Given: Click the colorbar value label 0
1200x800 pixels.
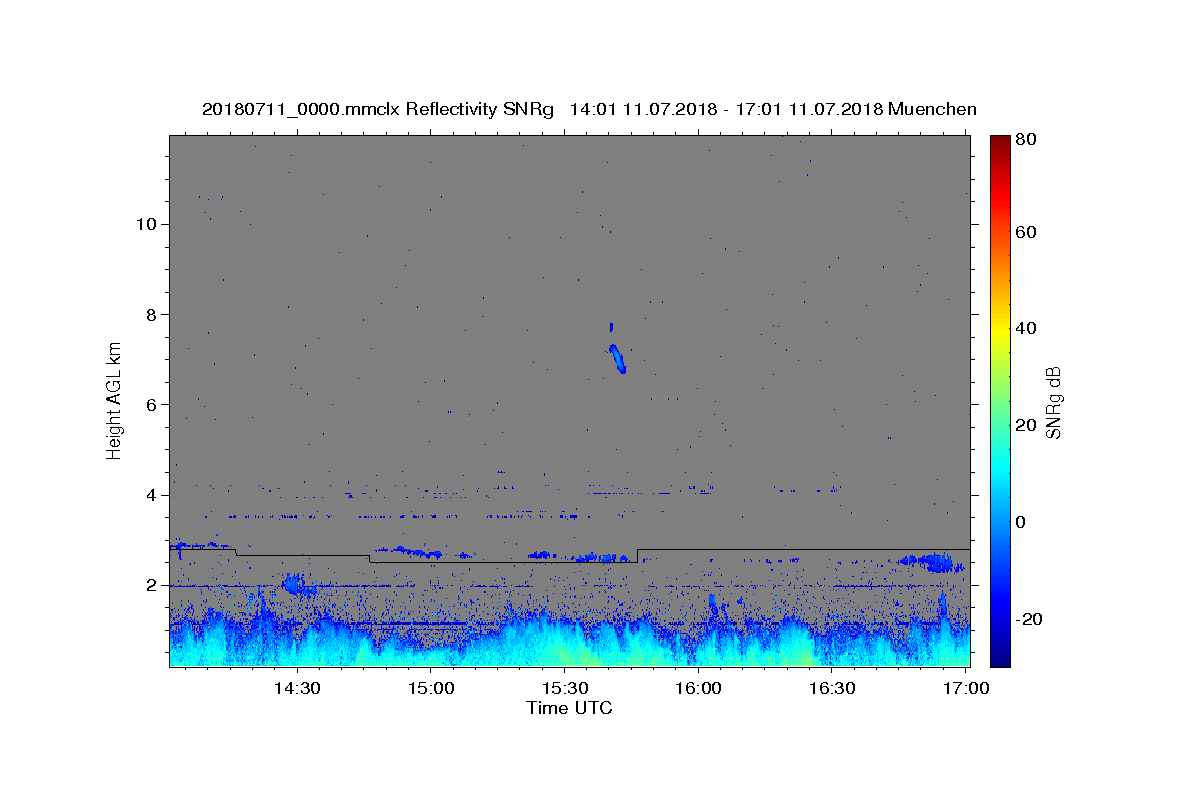Looking at the screenshot, I should pos(1021,522).
